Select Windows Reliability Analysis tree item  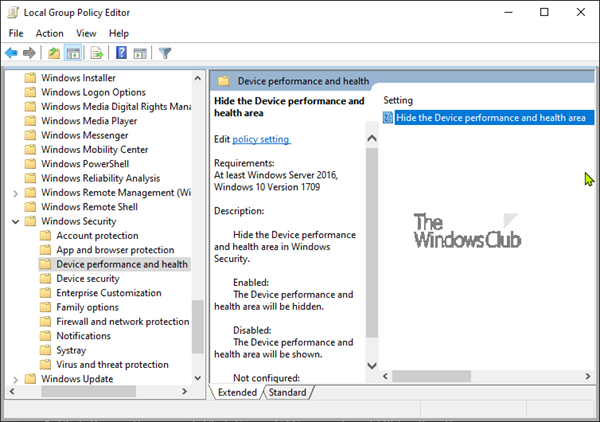[101, 178]
